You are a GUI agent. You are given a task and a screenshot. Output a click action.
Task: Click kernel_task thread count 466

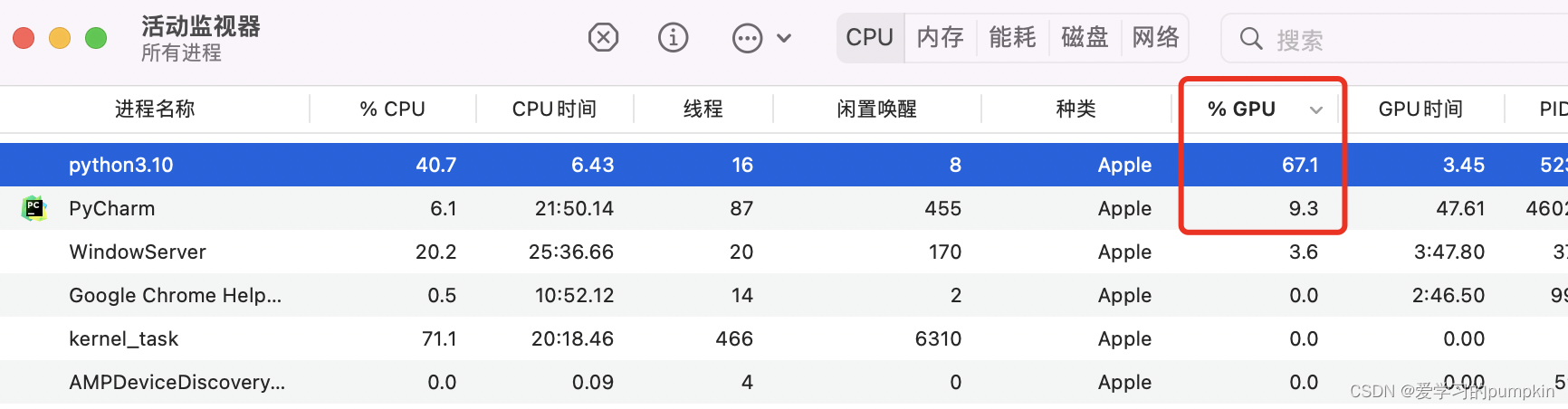tap(734, 338)
